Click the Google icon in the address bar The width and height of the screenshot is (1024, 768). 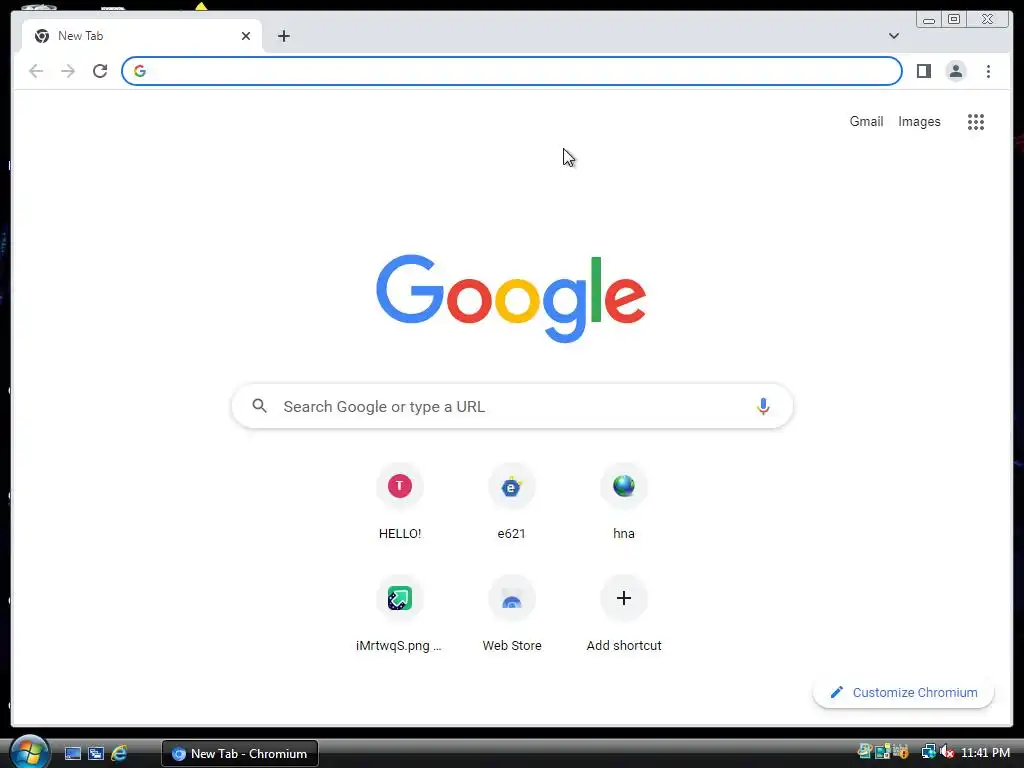(x=140, y=71)
